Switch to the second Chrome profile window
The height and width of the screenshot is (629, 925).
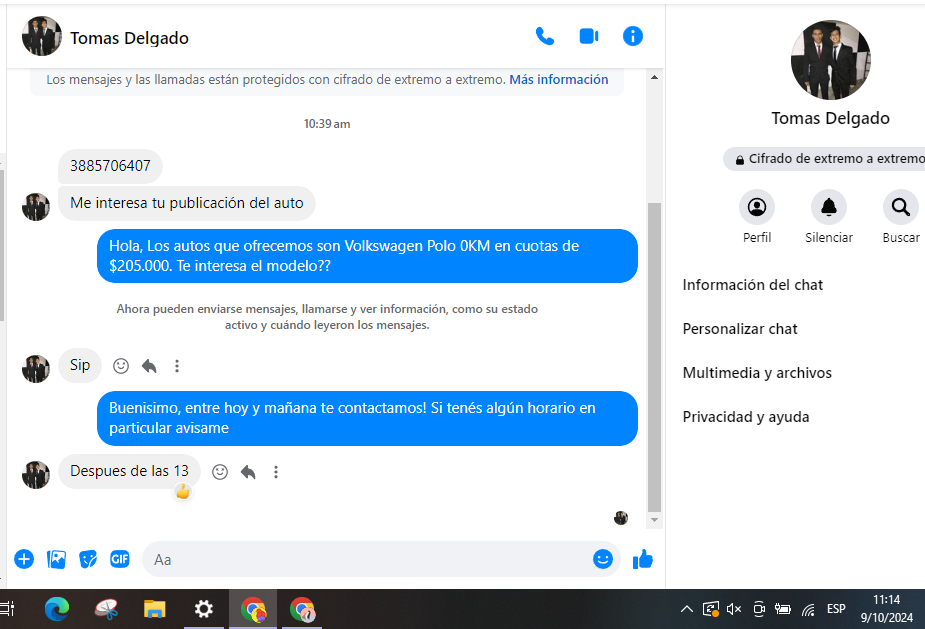302,609
